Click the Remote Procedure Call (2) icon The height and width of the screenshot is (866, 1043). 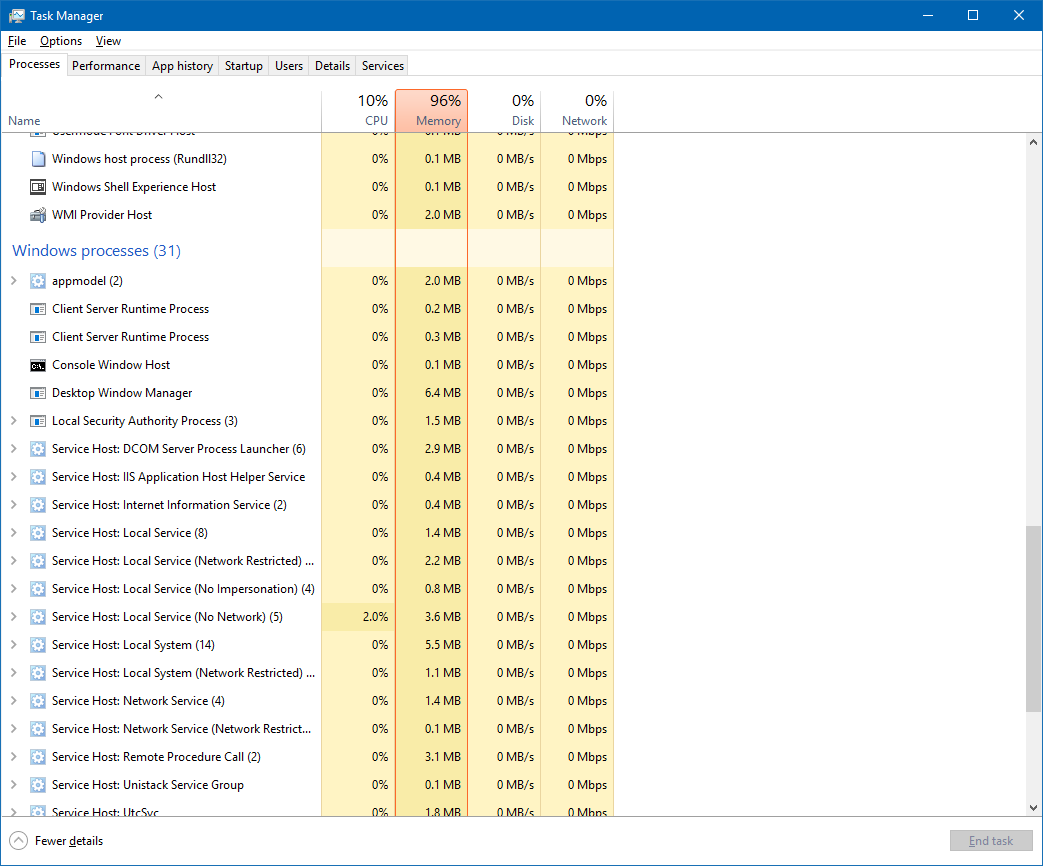click(x=39, y=757)
